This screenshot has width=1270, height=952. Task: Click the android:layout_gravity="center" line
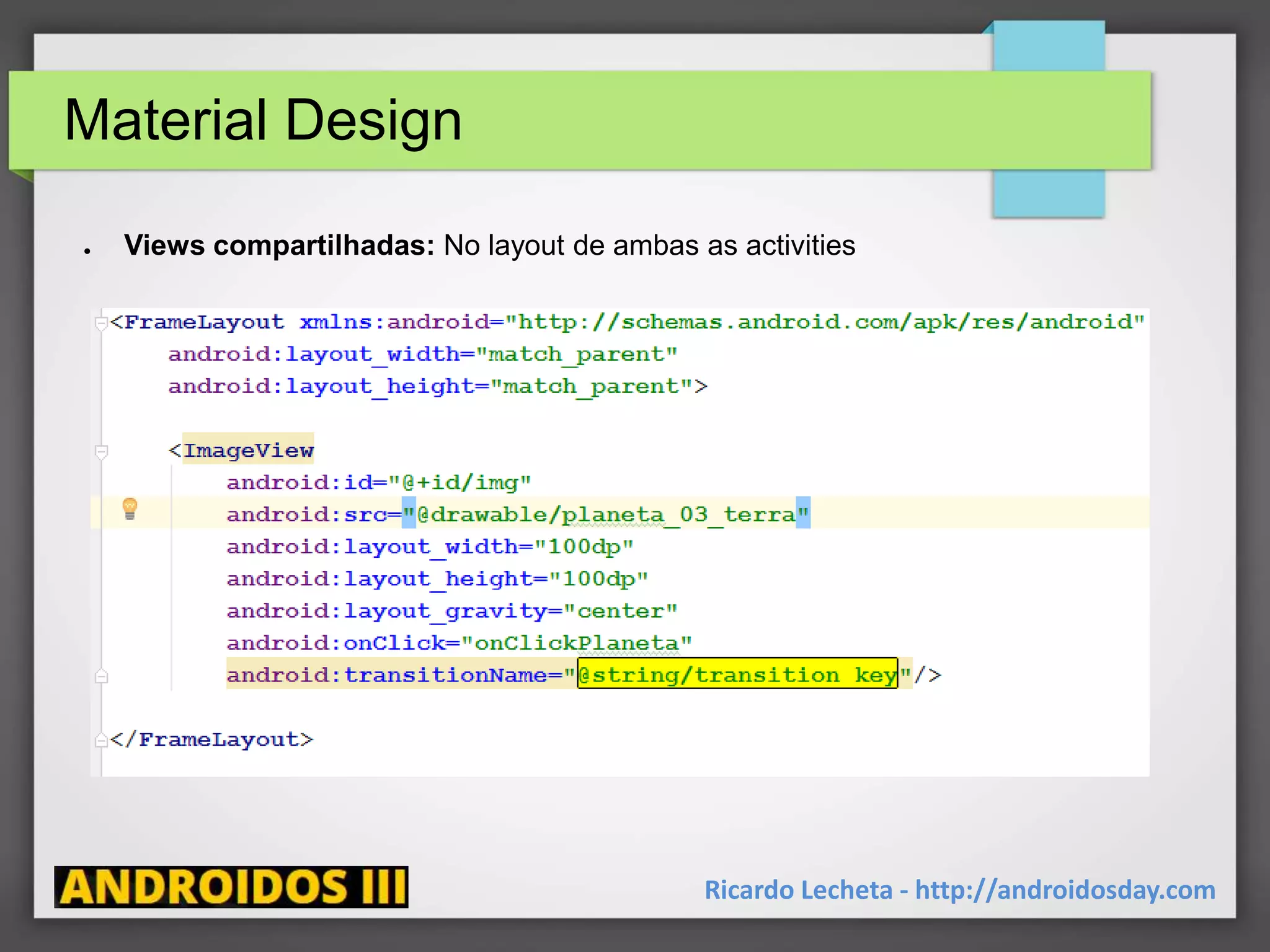[x=452, y=611]
